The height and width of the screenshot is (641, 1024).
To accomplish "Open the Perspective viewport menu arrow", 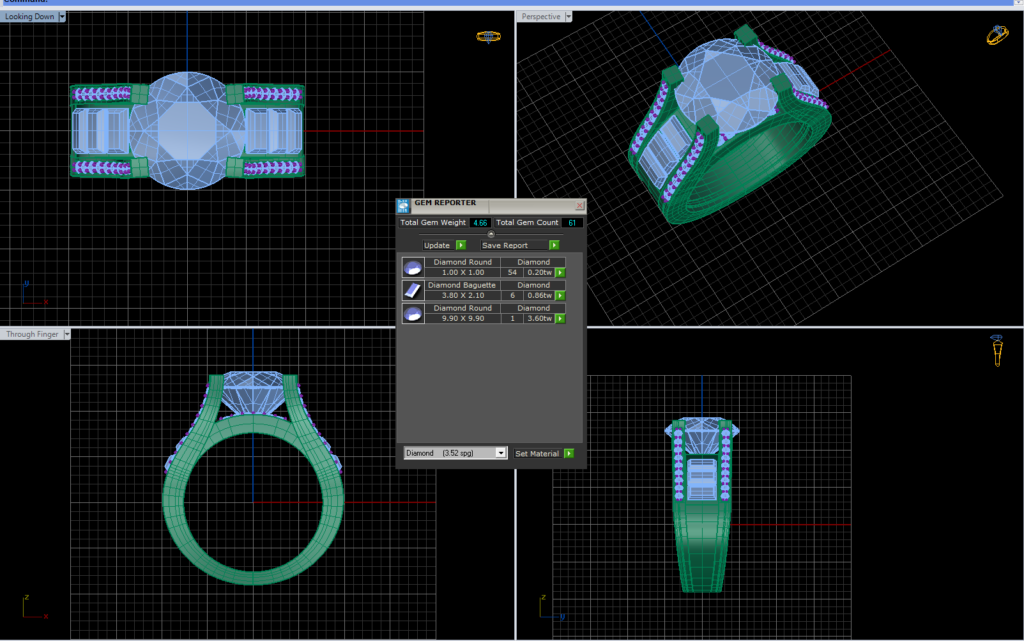I will [568, 16].
